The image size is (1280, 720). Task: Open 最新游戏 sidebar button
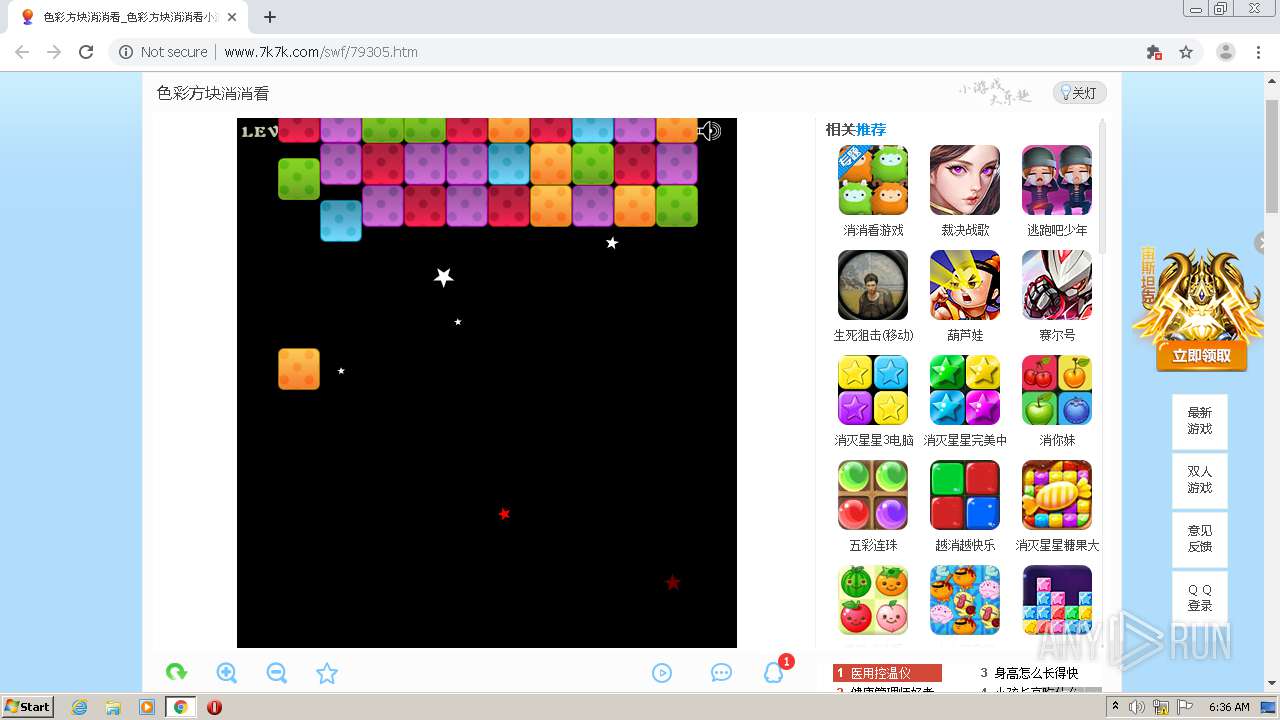[1200, 421]
